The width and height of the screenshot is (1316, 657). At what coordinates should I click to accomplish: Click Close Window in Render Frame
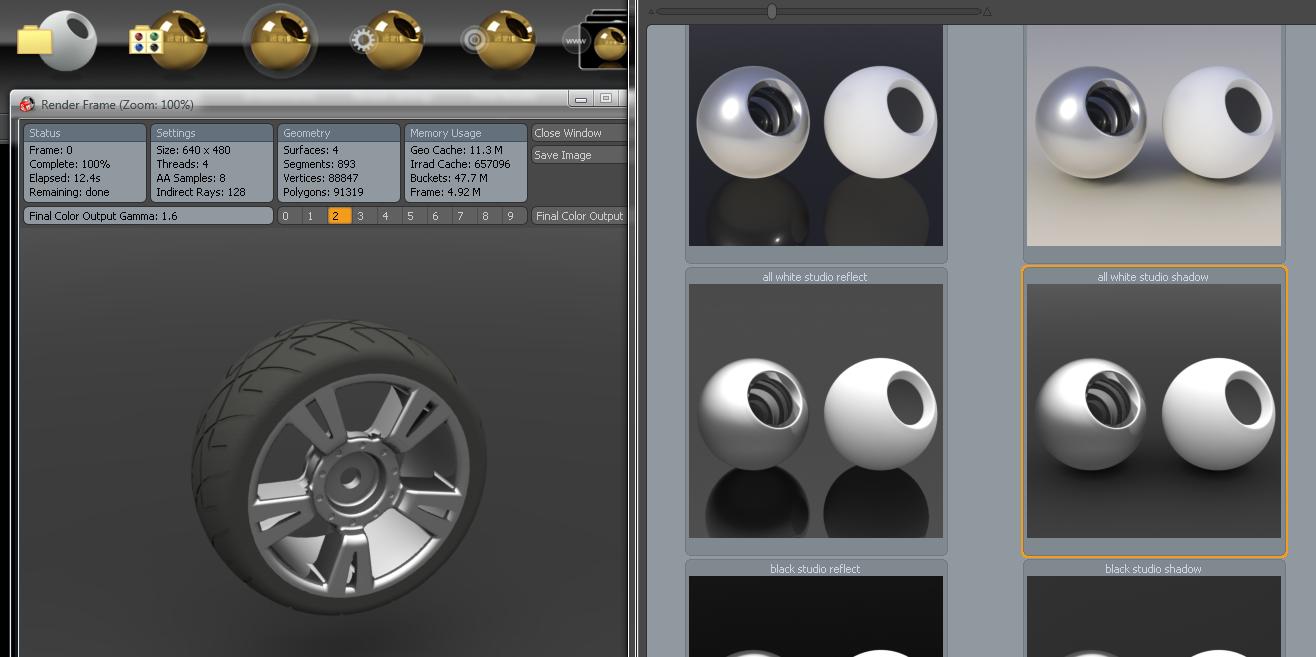coord(578,133)
